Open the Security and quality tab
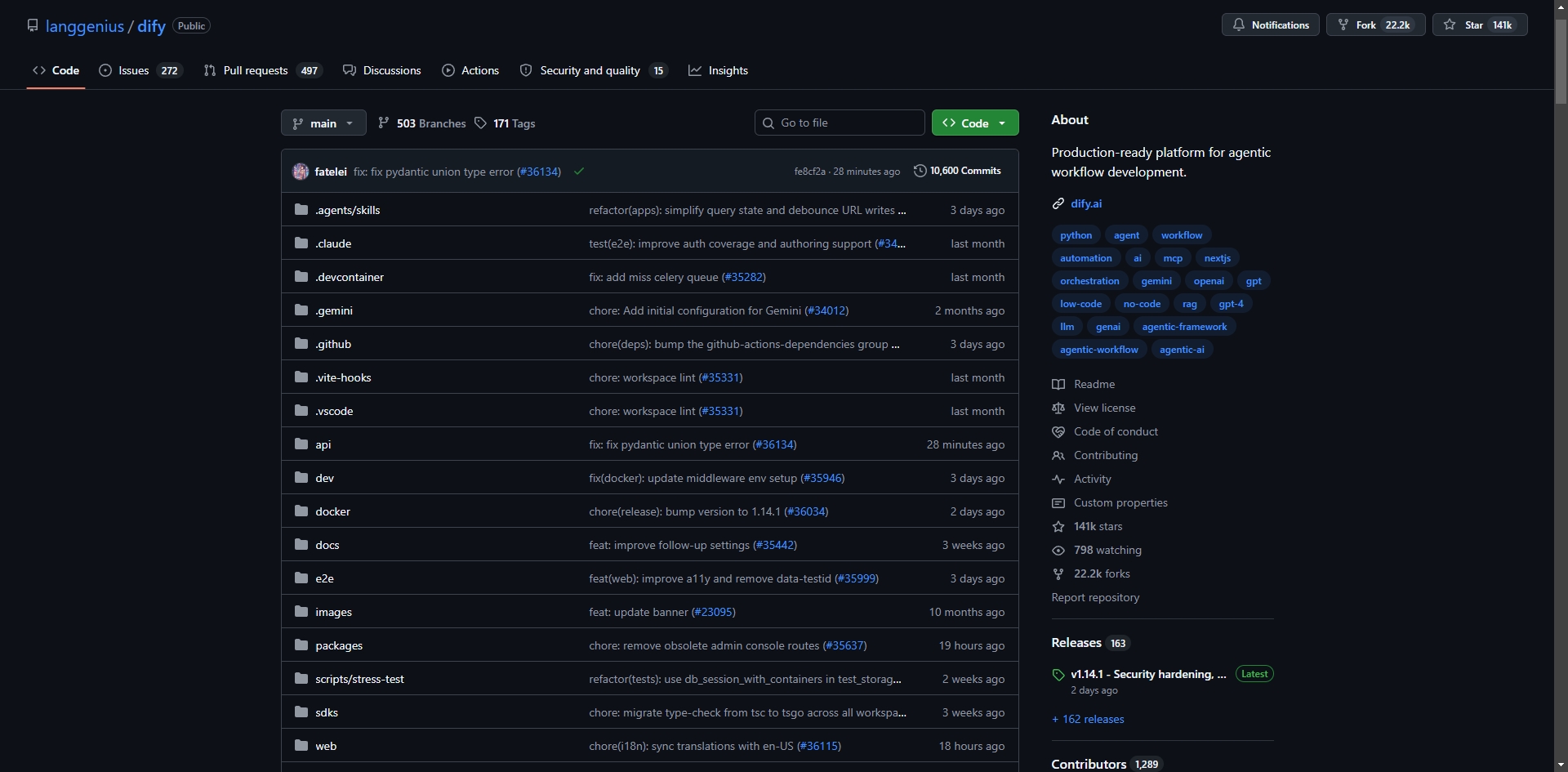The height and width of the screenshot is (772, 1568). point(594,70)
